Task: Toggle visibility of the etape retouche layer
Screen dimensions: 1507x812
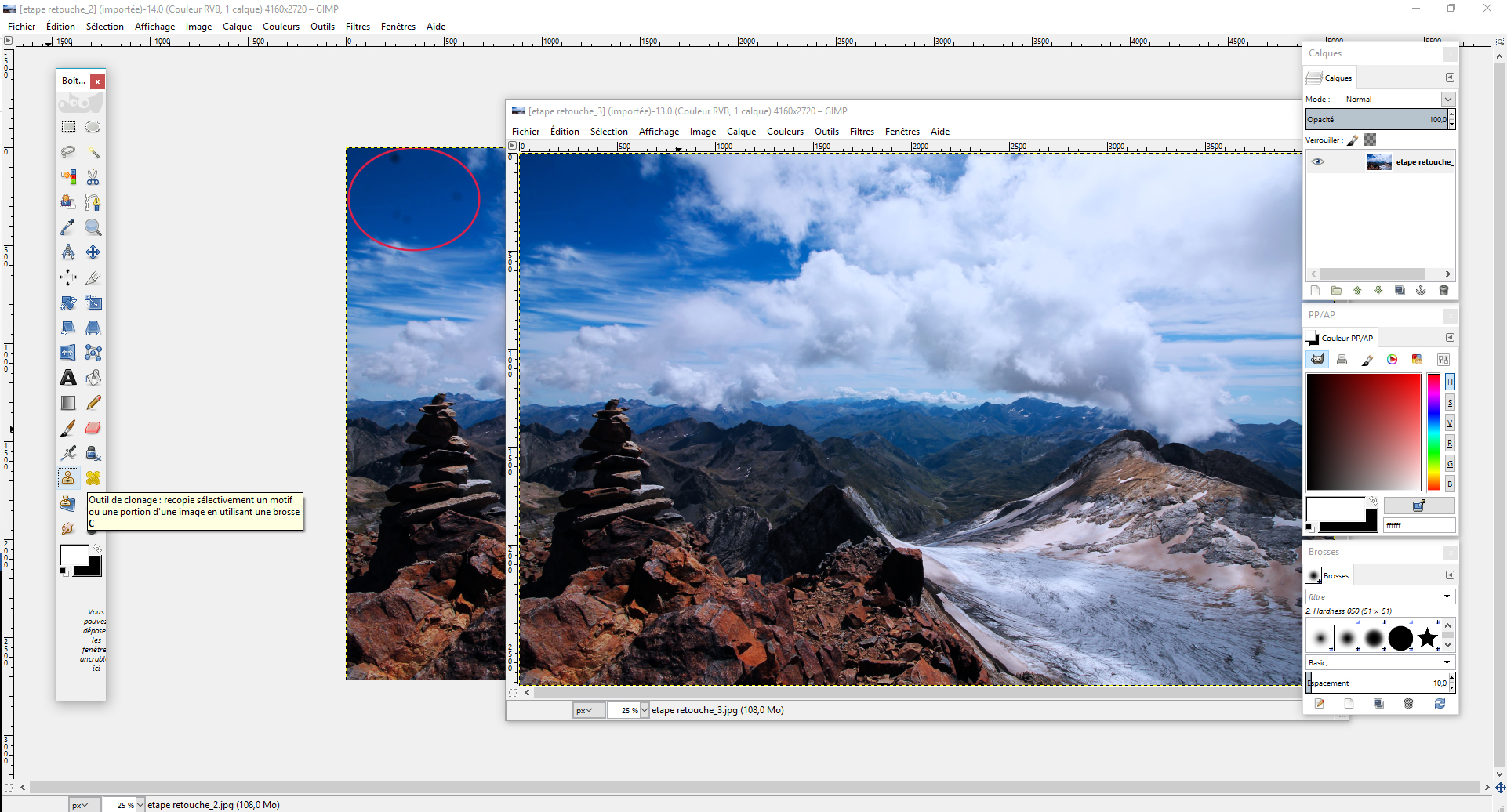Action: pos(1318,161)
